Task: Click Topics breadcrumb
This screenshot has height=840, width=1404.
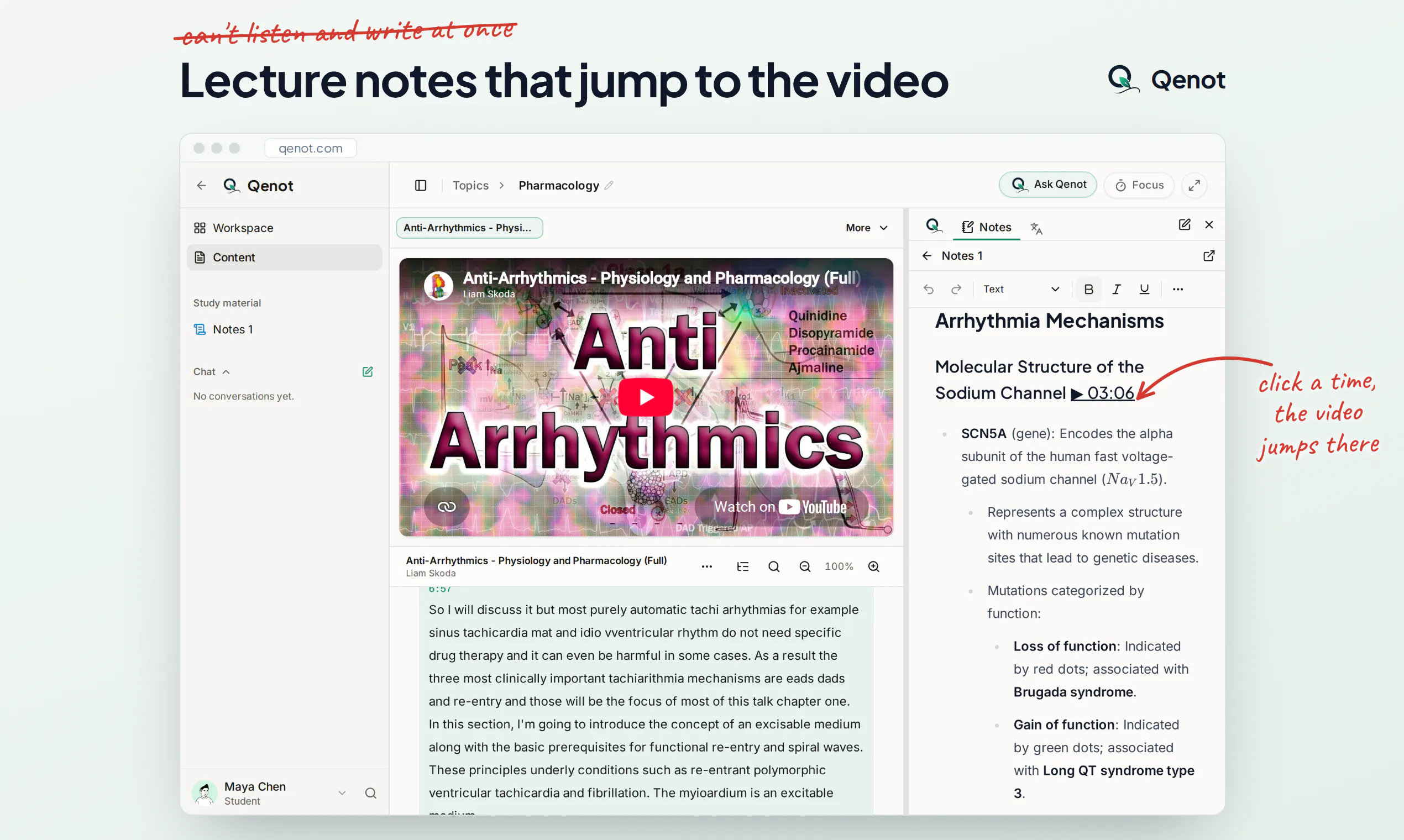Action: click(x=470, y=186)
